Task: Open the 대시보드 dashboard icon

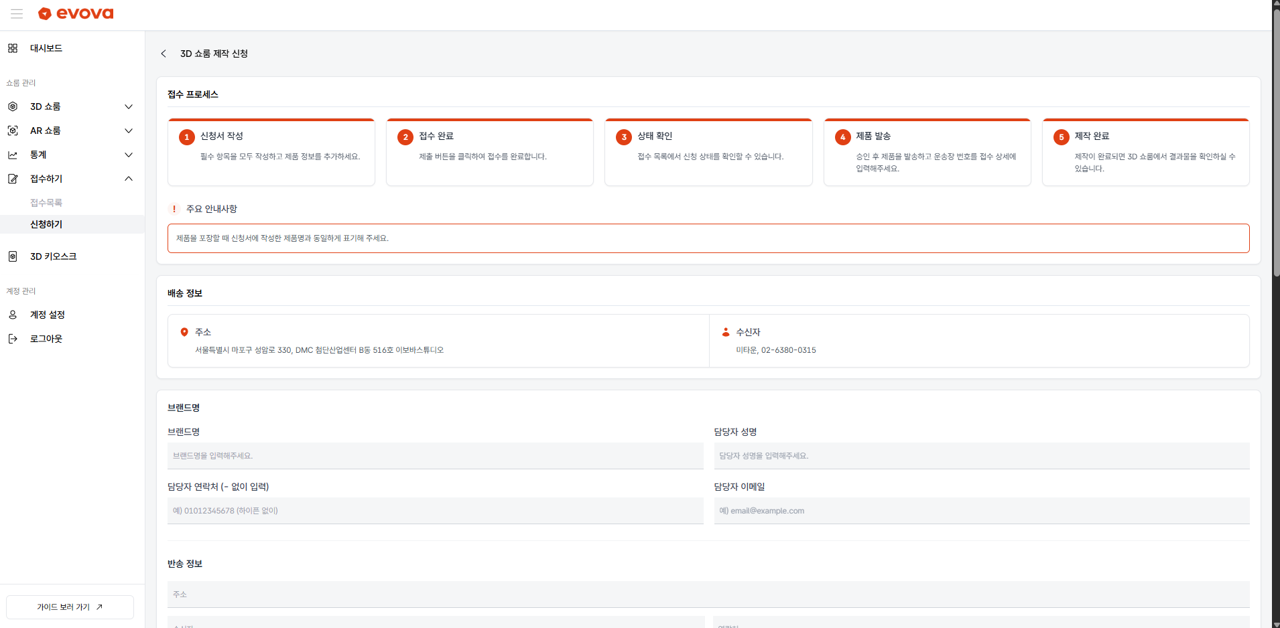Action: [13, 48]
